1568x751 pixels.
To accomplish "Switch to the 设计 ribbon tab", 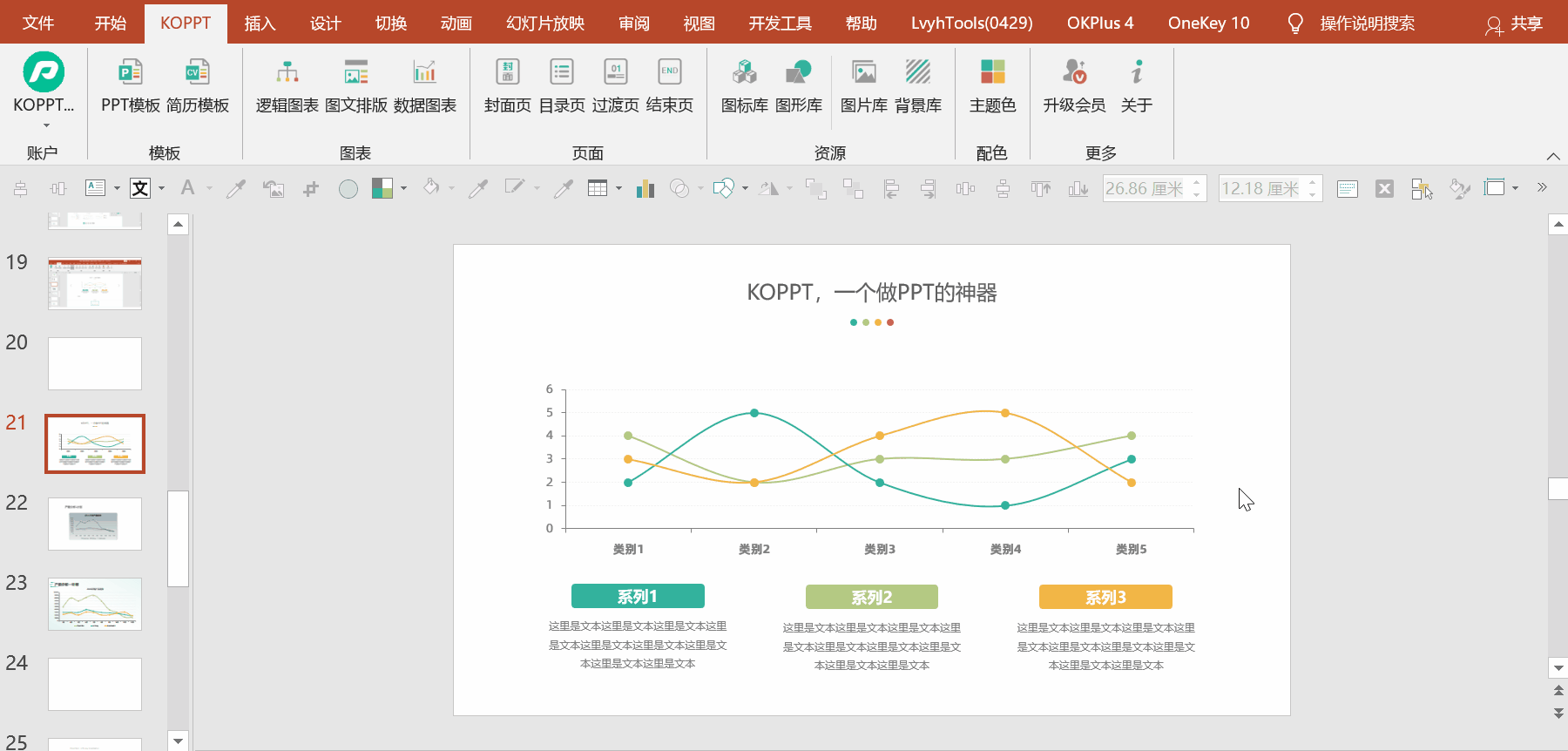I will [x=325, y=23].
